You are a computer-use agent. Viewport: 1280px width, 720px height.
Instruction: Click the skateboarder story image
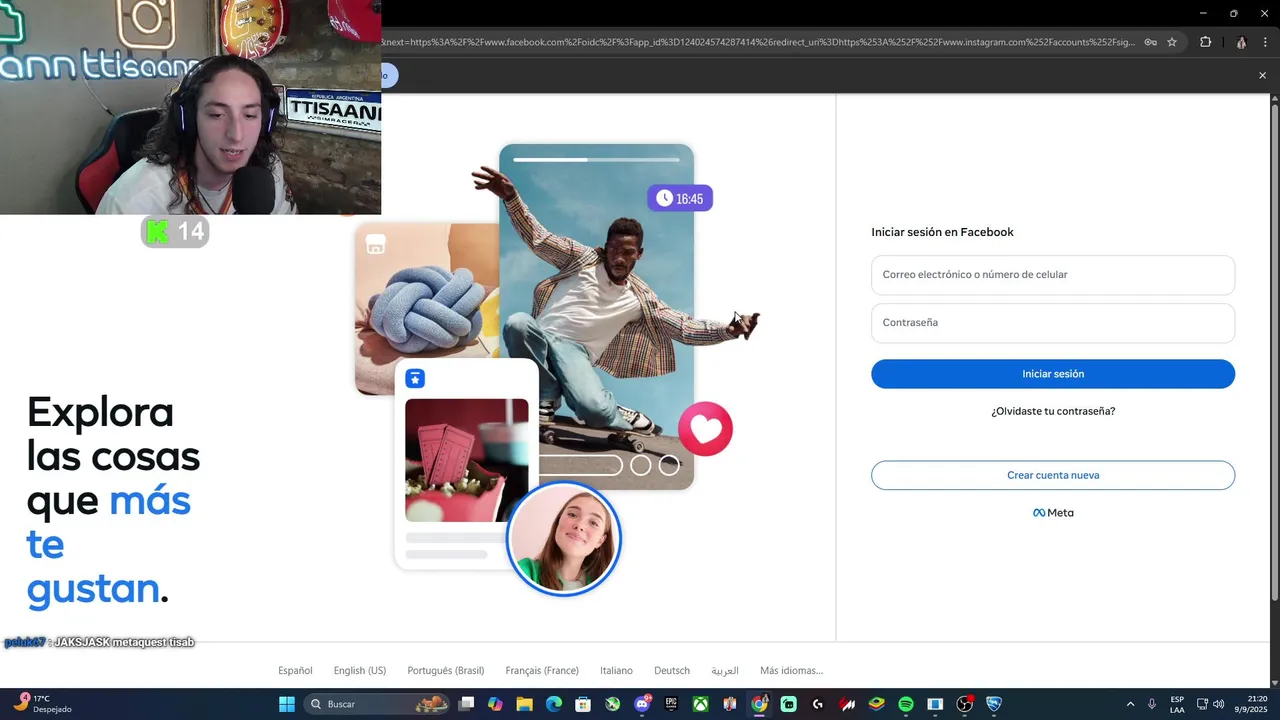596,317
